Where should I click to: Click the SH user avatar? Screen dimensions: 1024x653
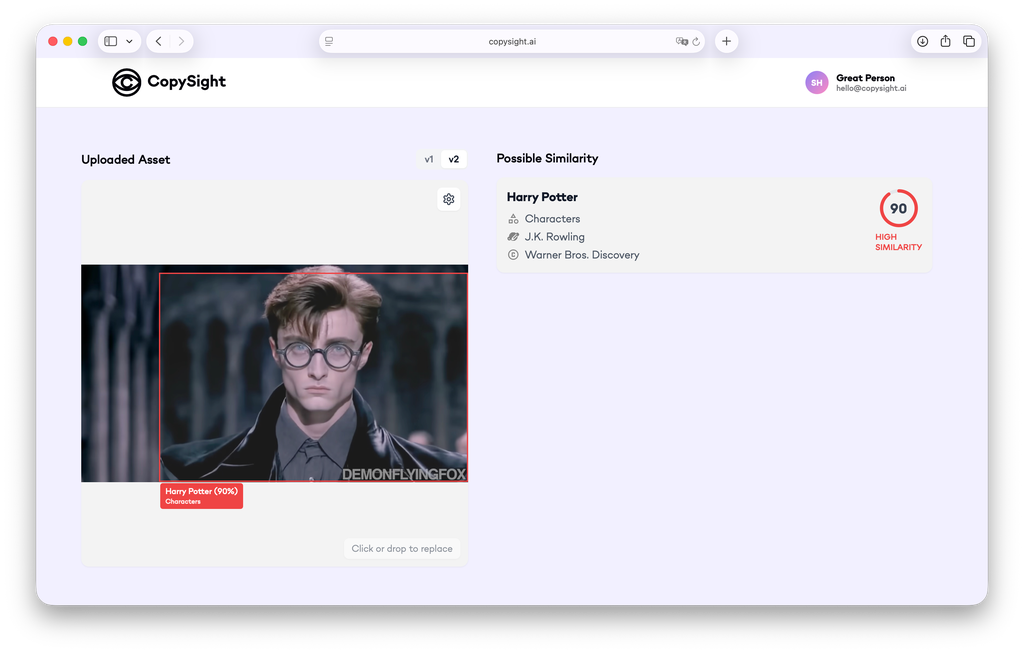816,83
